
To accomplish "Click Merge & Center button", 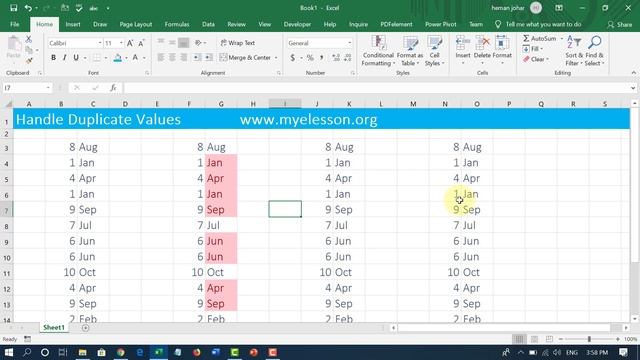I will click(x=245, y=58).
